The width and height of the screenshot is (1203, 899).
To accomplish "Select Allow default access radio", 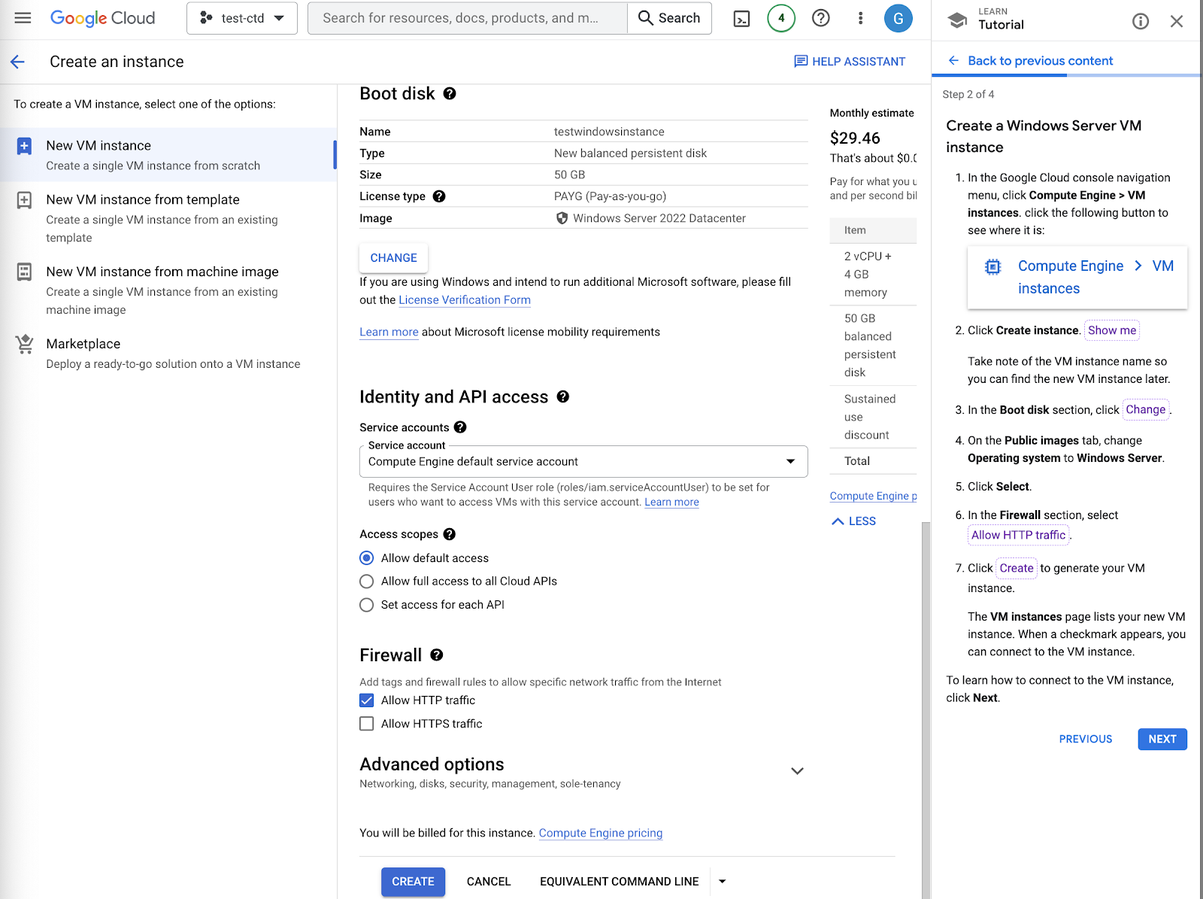I will click(367, 558).
